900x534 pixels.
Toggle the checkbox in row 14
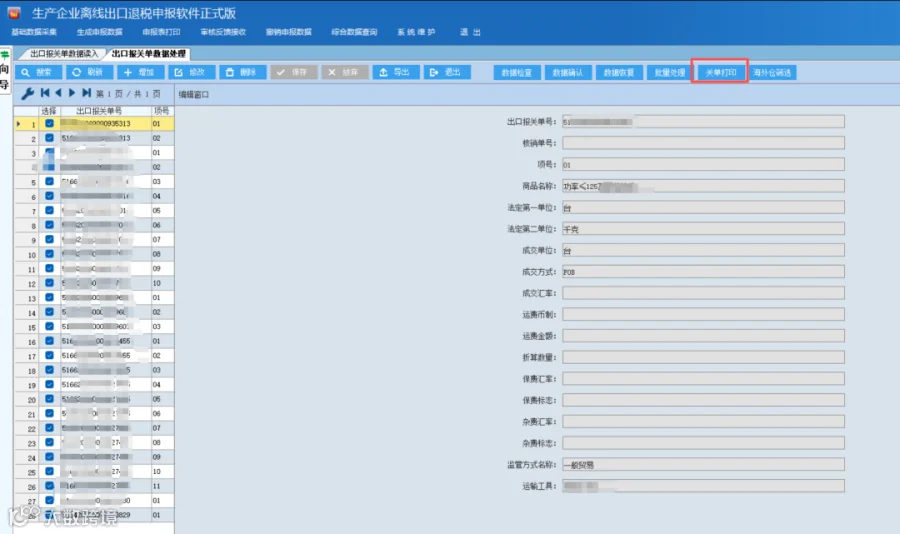tap(49, 312)
